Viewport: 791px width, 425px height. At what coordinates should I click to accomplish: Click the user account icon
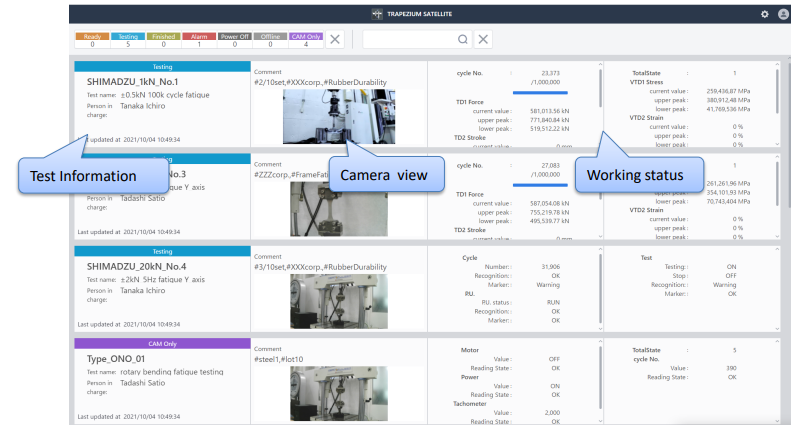(780, 15)
